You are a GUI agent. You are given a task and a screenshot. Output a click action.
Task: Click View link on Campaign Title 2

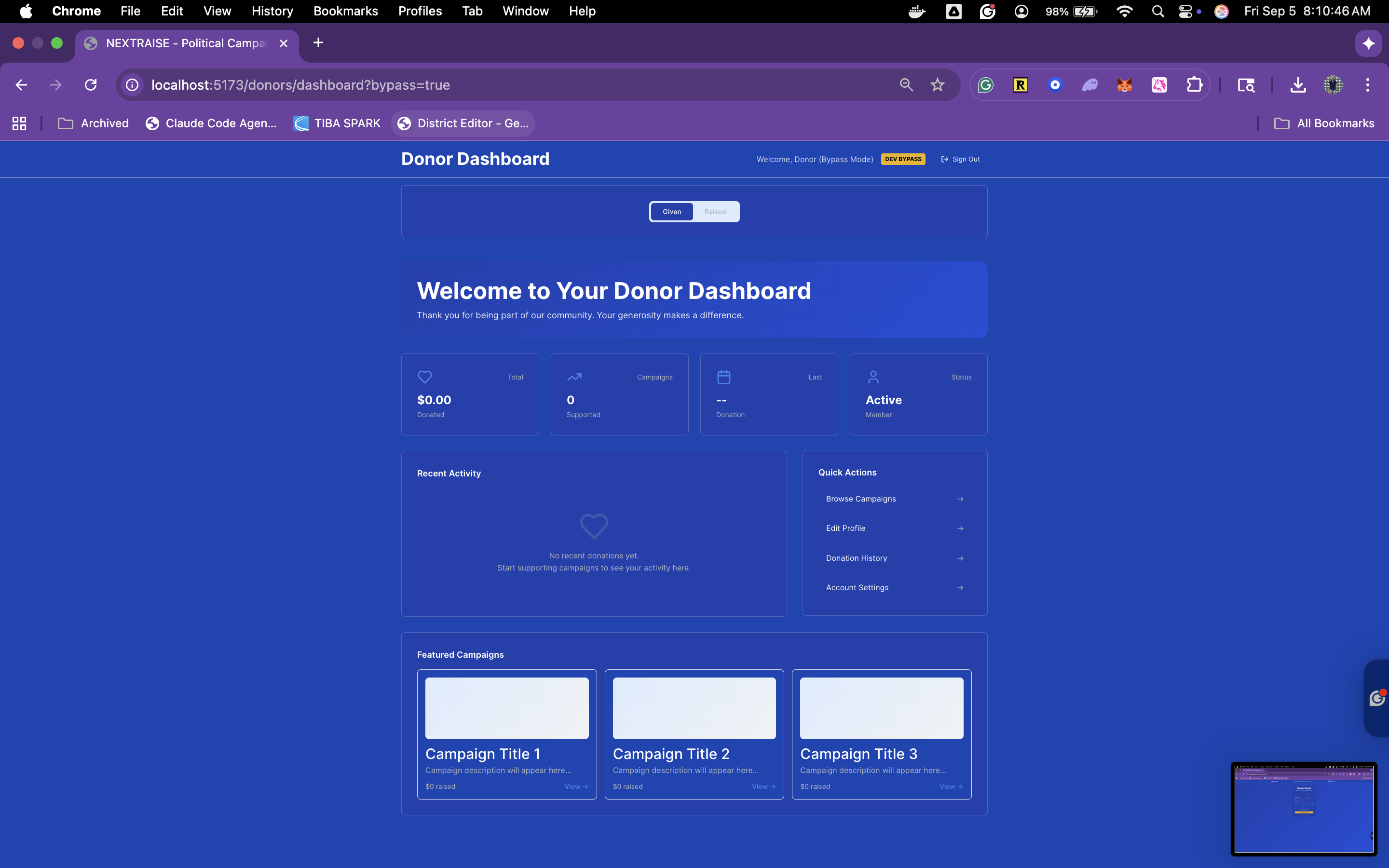(763, 787)
